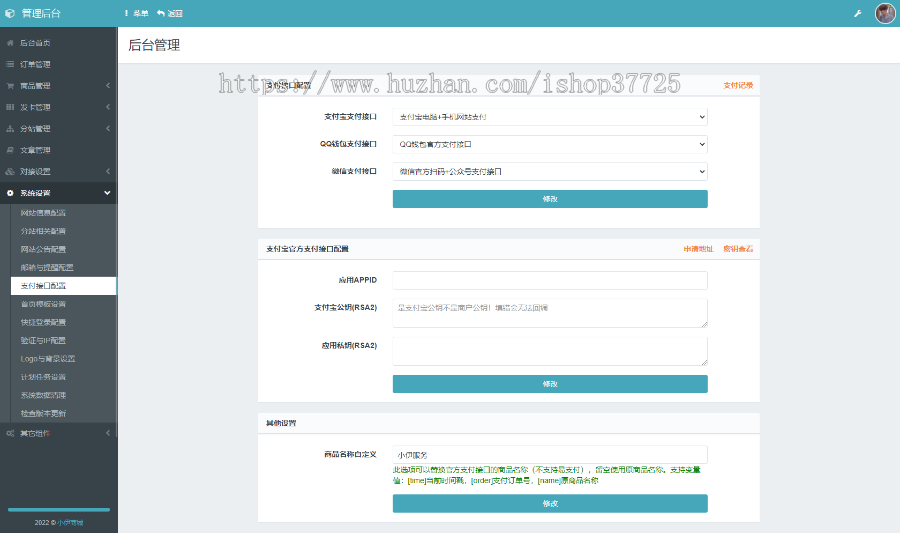This screenshot has width=900, height=533.
Task: Click the gear icon beside 系统设置
Action: (x=10, y=192)
